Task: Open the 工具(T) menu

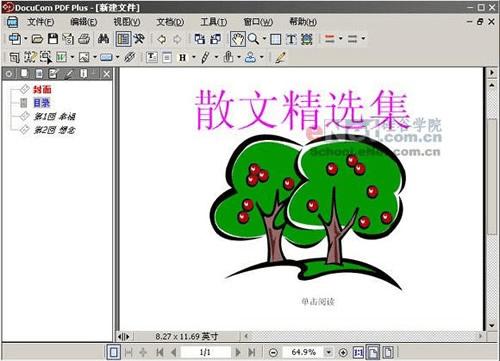Action: tap(213, 22)
